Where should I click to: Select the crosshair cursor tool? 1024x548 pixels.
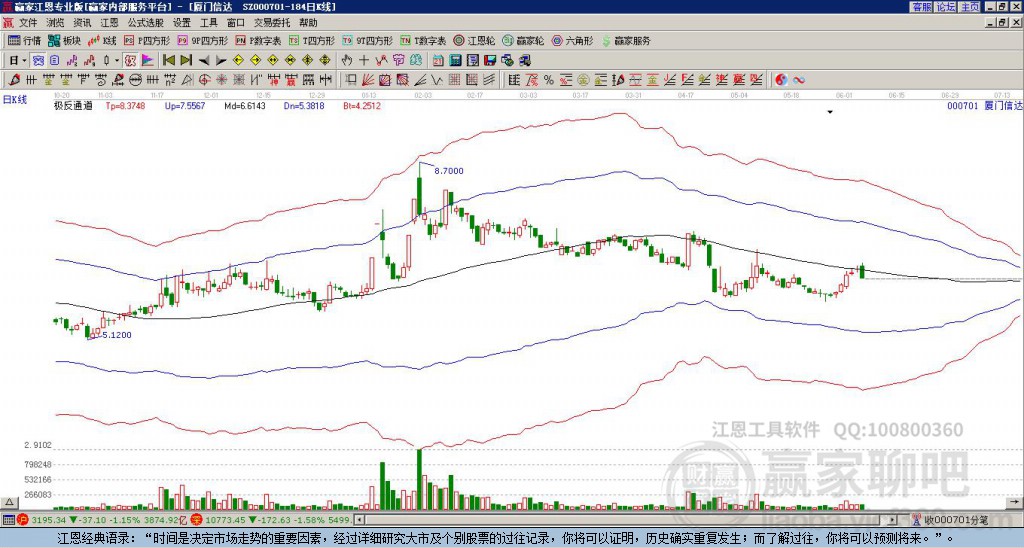click(364, 61)
